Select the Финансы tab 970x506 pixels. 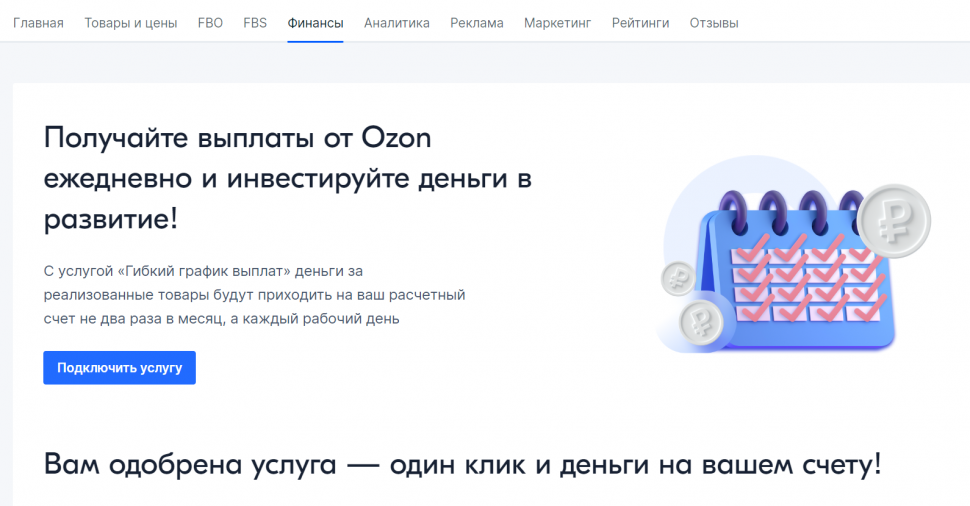point(315,23)
